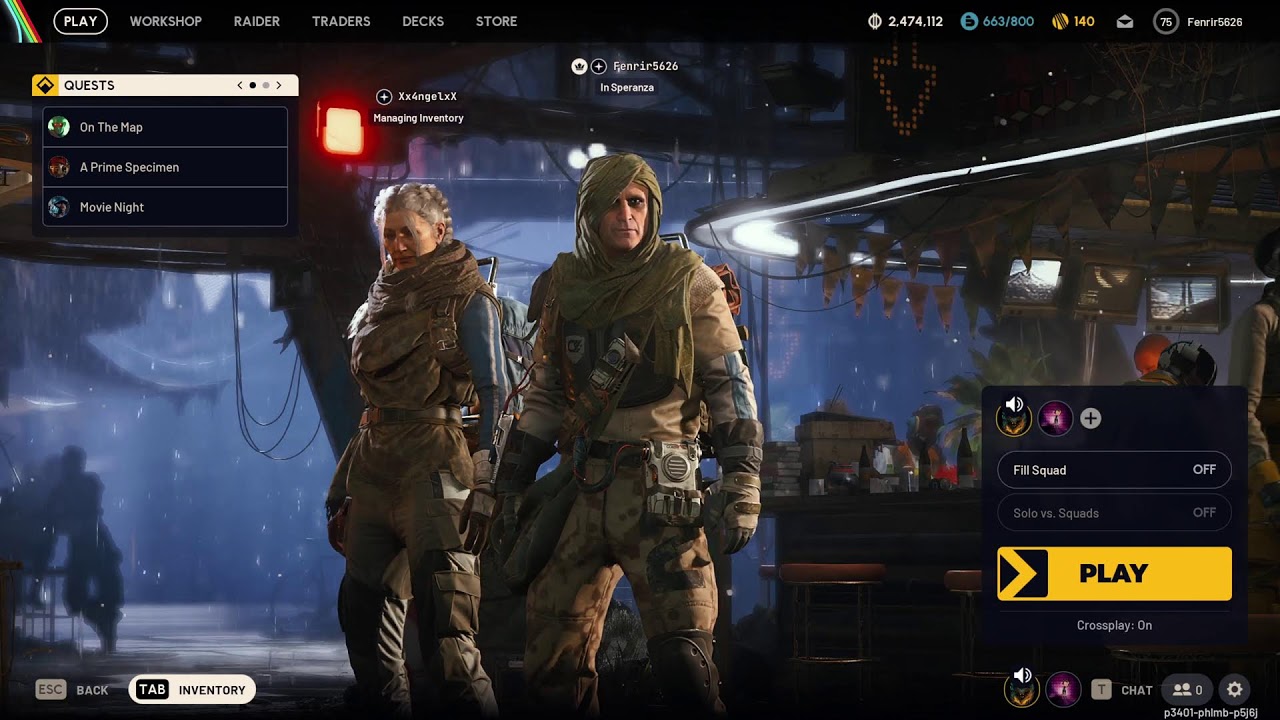The image size is (1280, 720).
Task: Open the Decks tab
Action: point(423,21)
